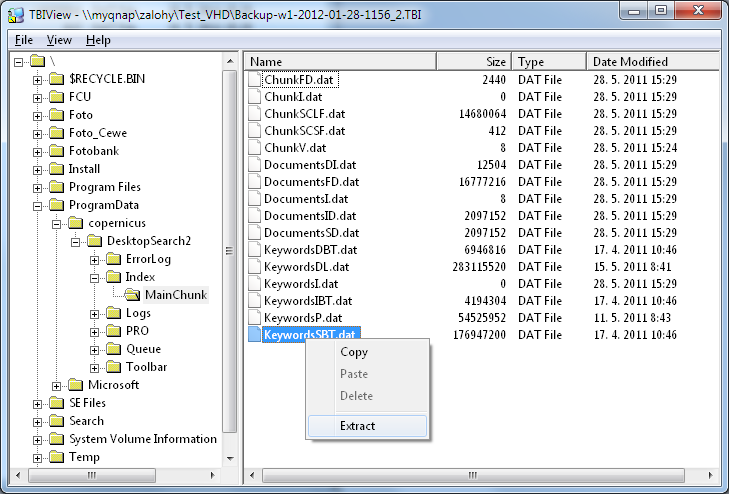Viewport: 729px width, 494px height.
Task: Click the open MainChunk folder icon
Action: 133,295
